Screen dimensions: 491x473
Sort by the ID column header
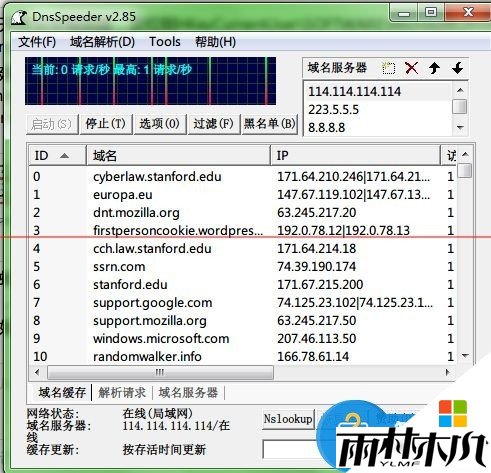[57, 155]
